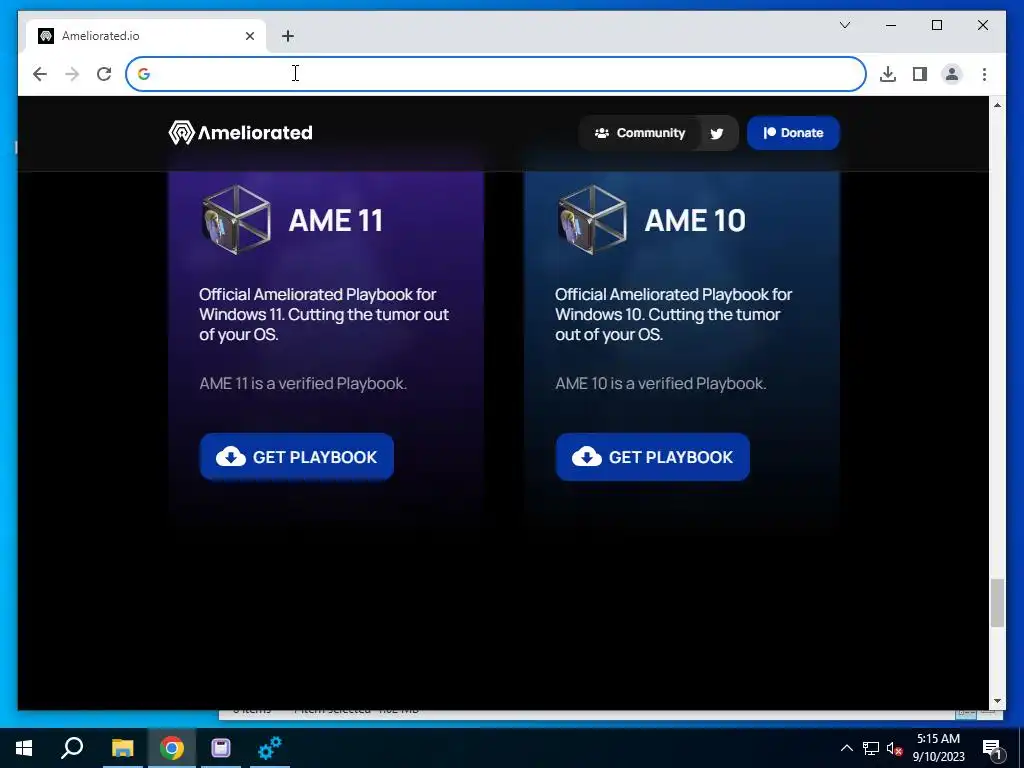Close the Ameliorated.io tab
The height and width of the screenshot is (768, 1024).
tap(249, 36)
